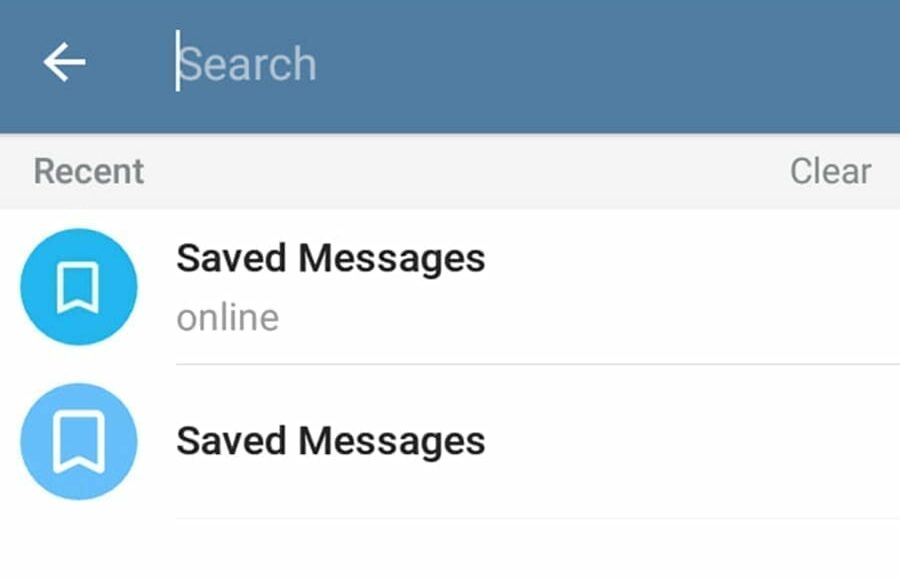900x580 pixels.
Task: Tap the online status text
Action: point(228,318)
